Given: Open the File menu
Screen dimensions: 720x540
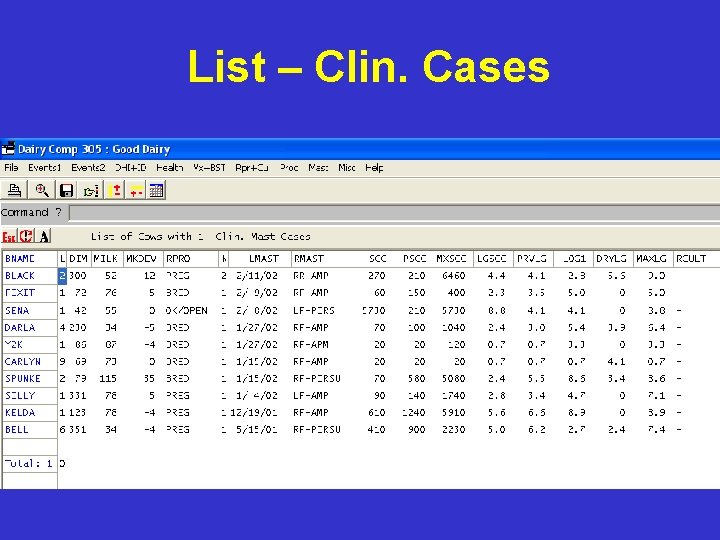Looking at the screenshot, I should [x=11, y=168].
